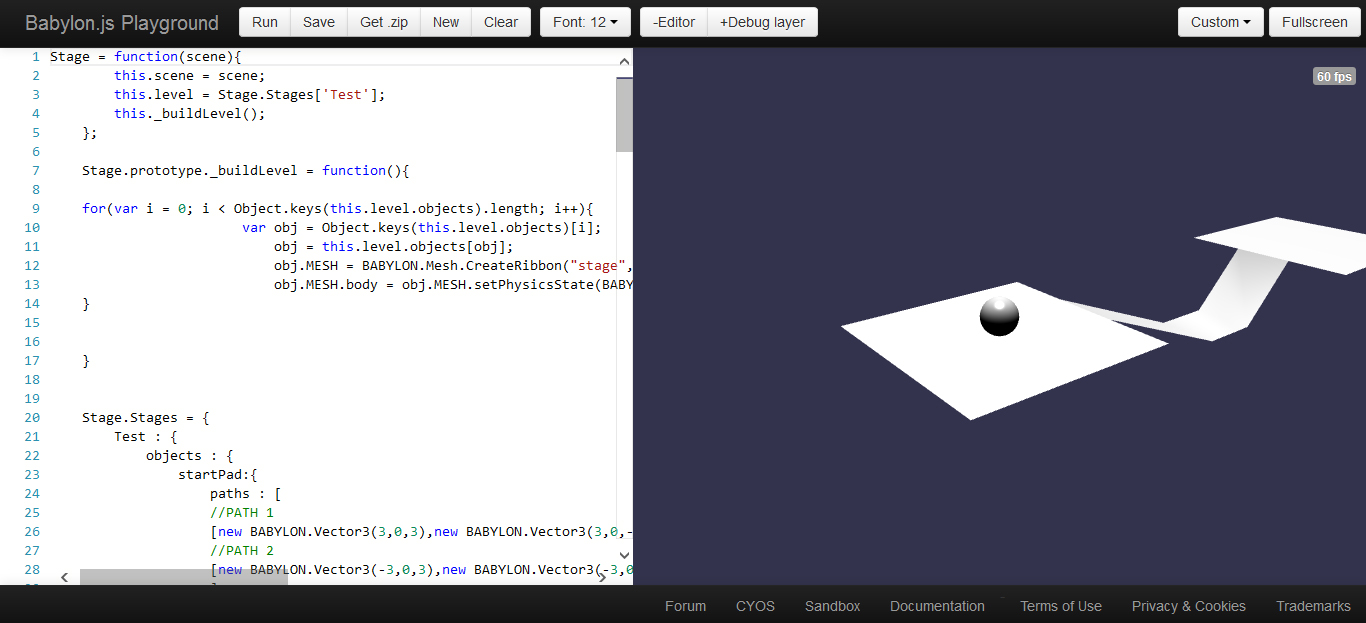1366x623 pixels.
Task: Click the vertical scrollbar thumb in editor
Action: click(624, 114)
